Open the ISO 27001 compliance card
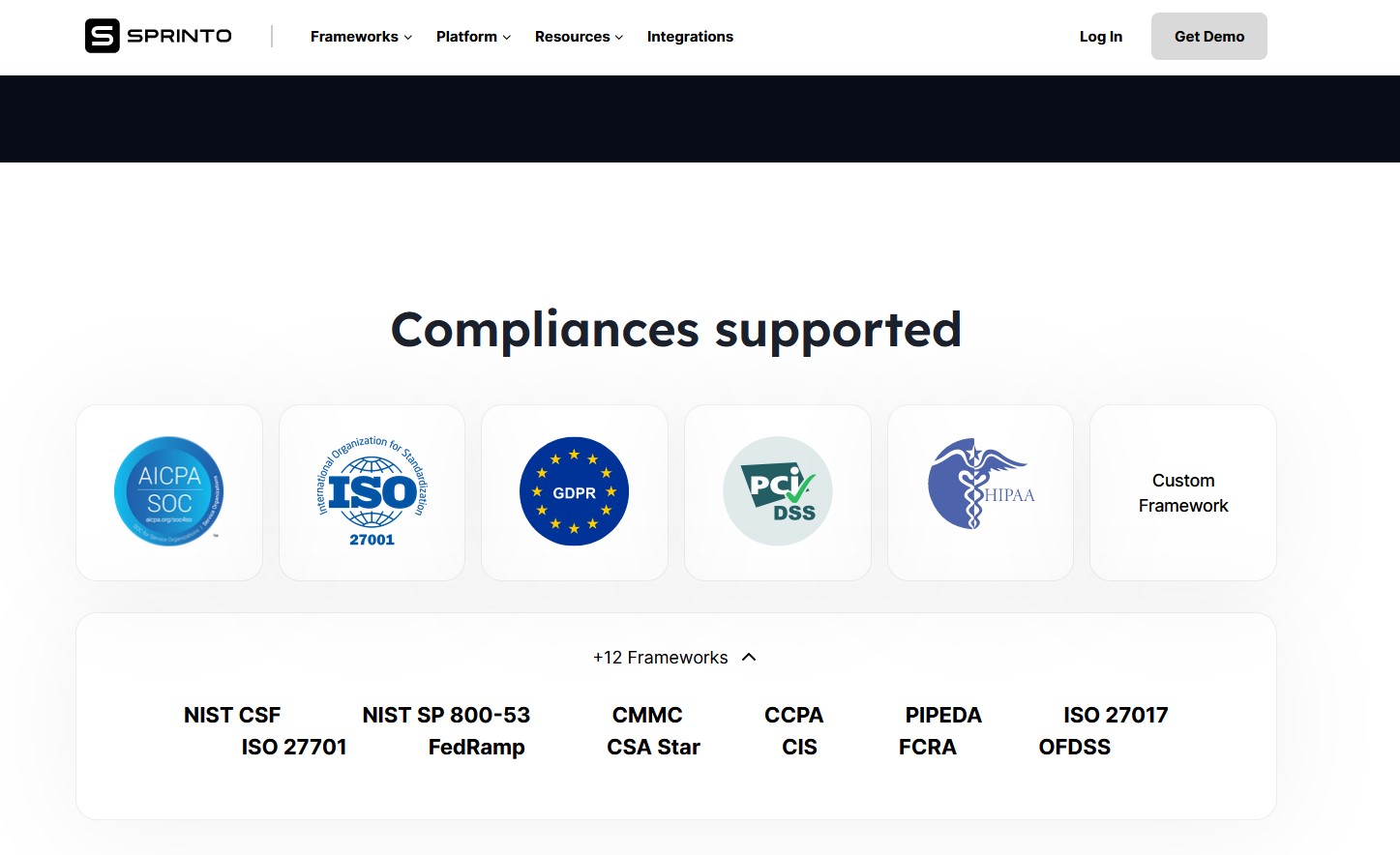This screenshot has width=1400, height=855. click(x=372, y=492)
